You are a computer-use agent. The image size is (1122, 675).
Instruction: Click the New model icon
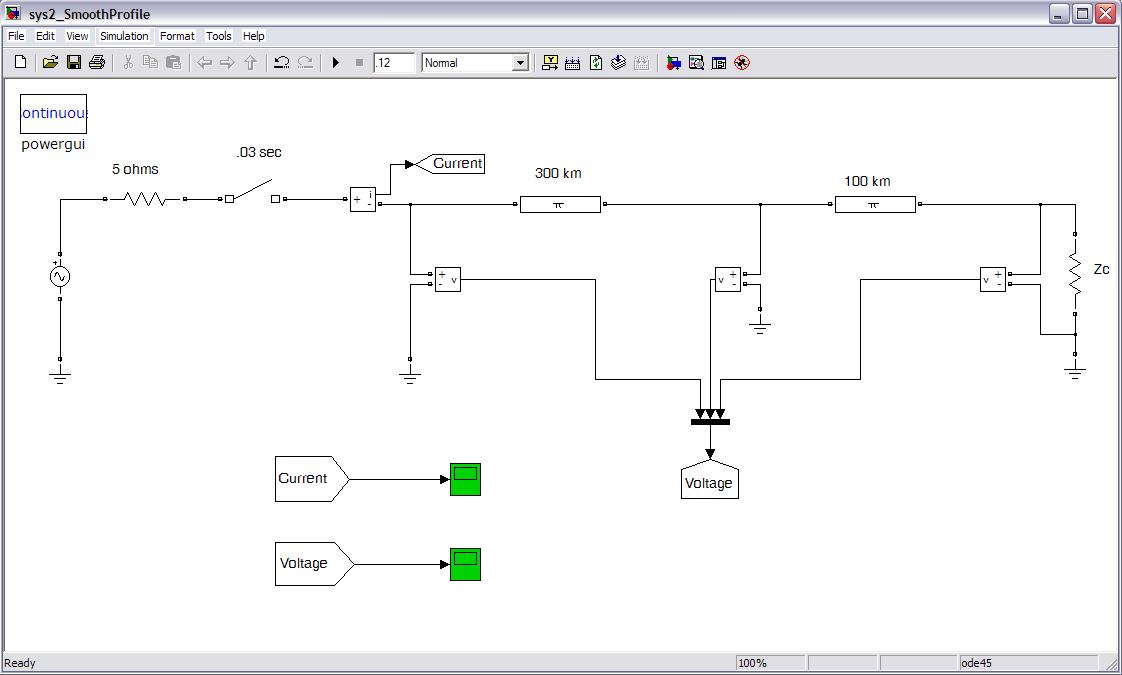pos(20,63)
